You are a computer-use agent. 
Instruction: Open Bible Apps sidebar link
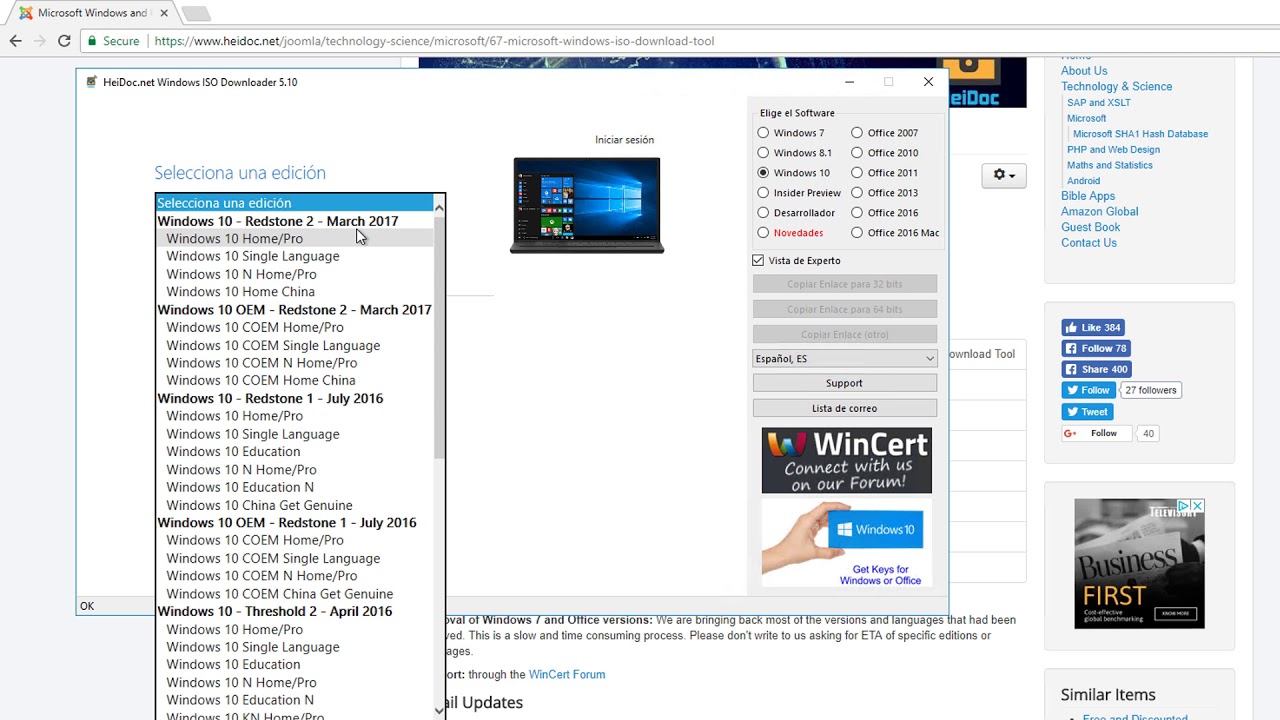(x=1088, y=196)
